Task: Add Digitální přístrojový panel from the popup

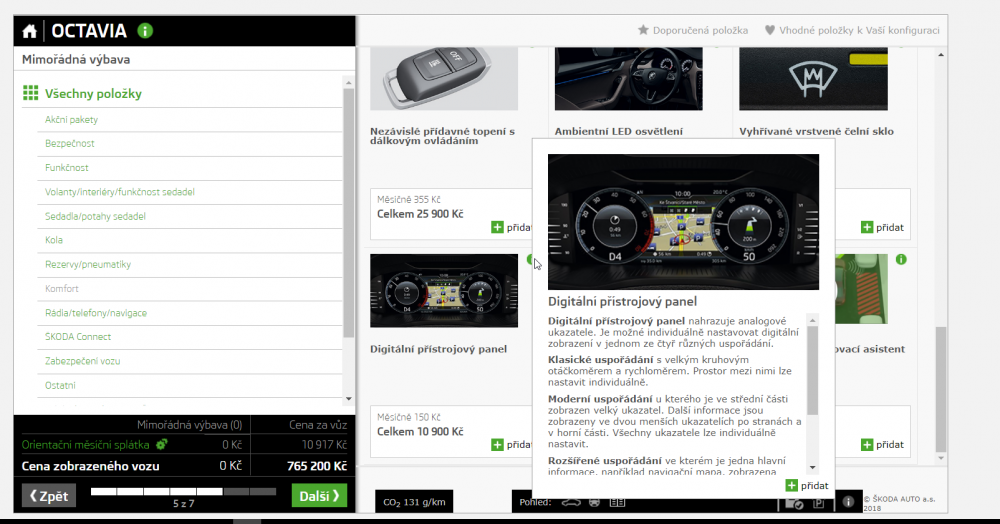Action: click(x=807, y=486)
